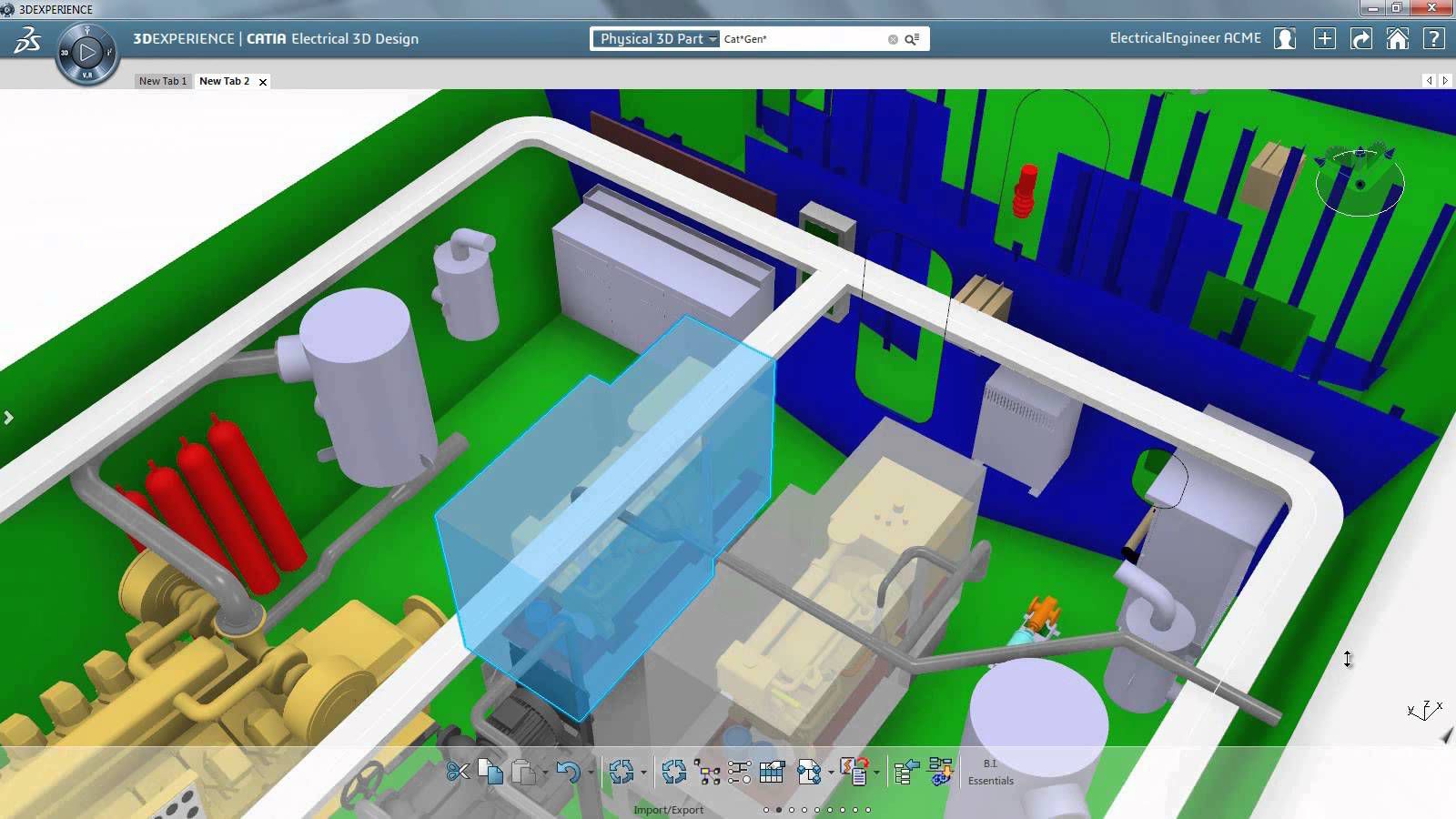The width and height of the screenshot is (1456, 819).
Task: Expand the Undo history dropdown arrow
Action: pyautogui.click(x=591, y=773)
